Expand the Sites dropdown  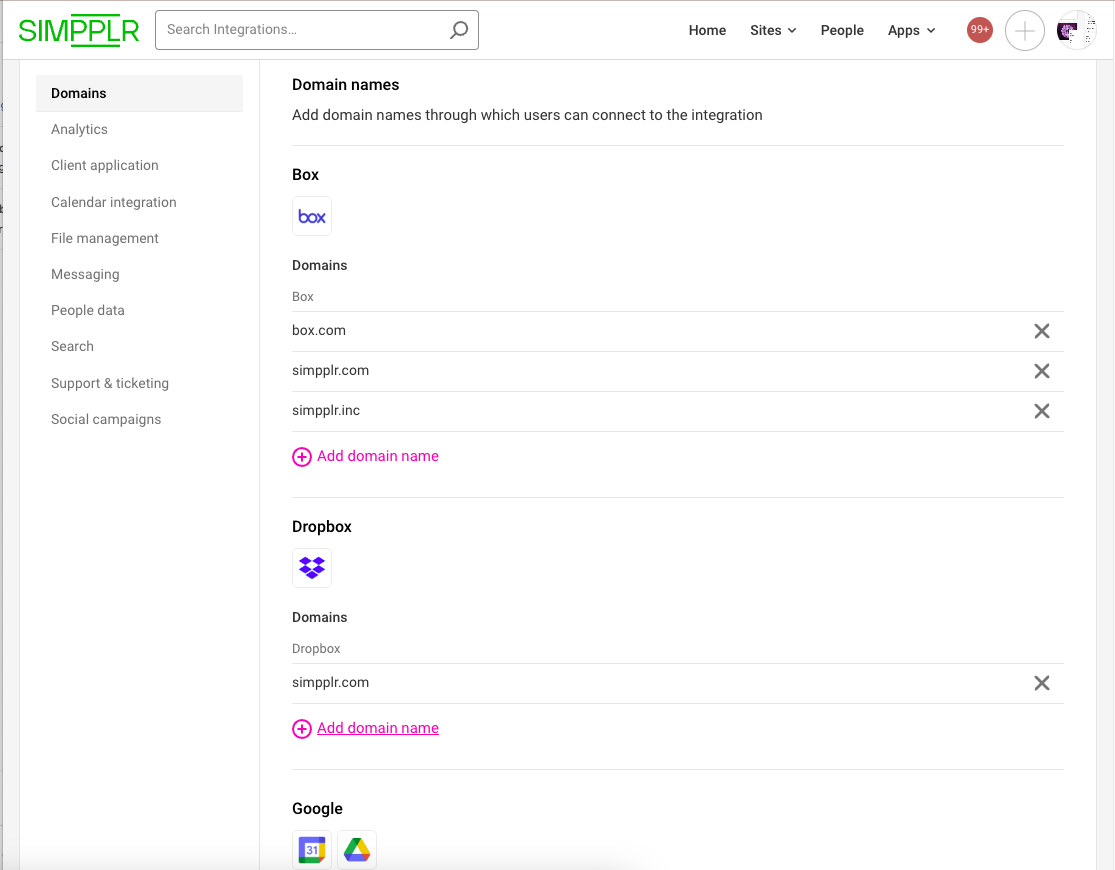[772, 30]
